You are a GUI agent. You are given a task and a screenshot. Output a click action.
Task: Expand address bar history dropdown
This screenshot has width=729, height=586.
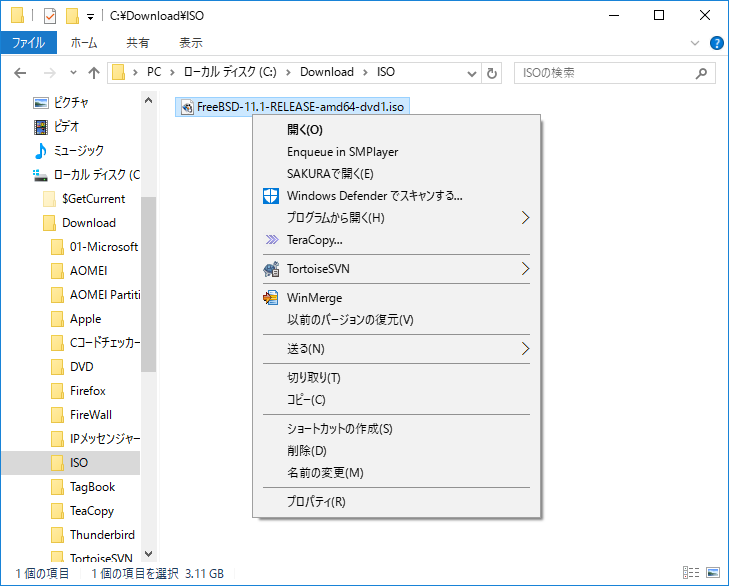[471, 73]
